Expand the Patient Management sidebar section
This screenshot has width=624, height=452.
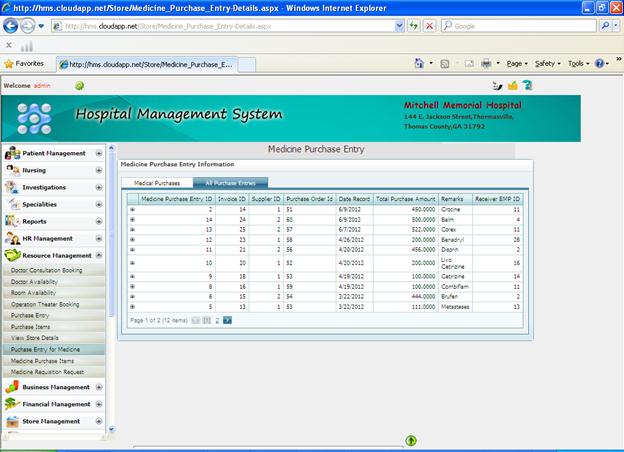[x=99, y=153]
